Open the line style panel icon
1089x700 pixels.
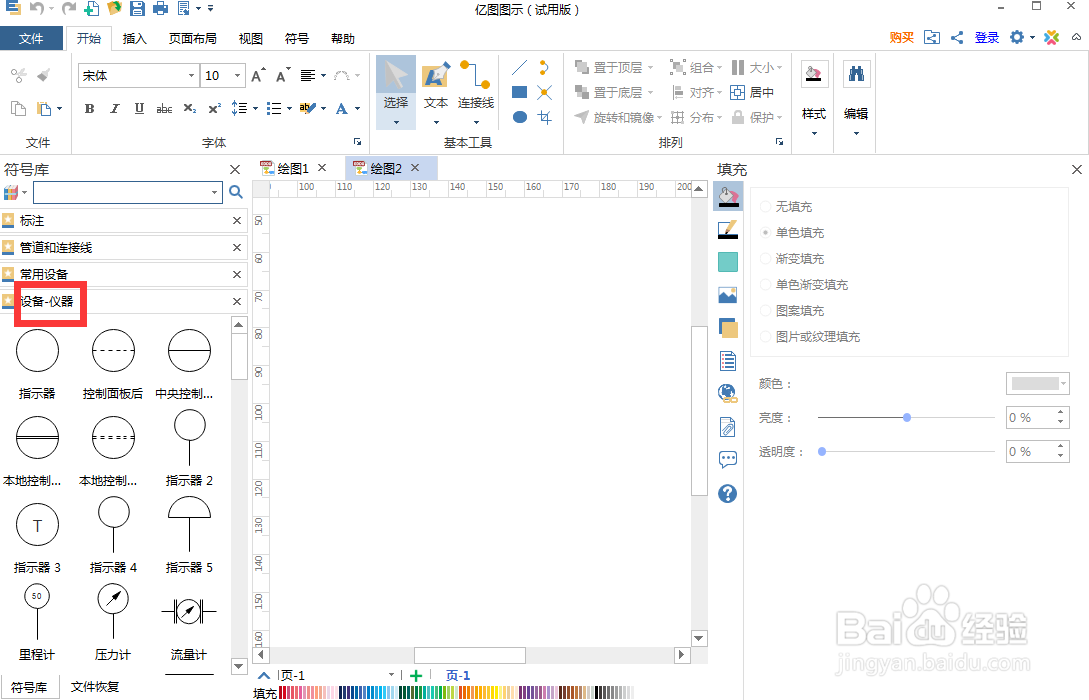point(728,229)
